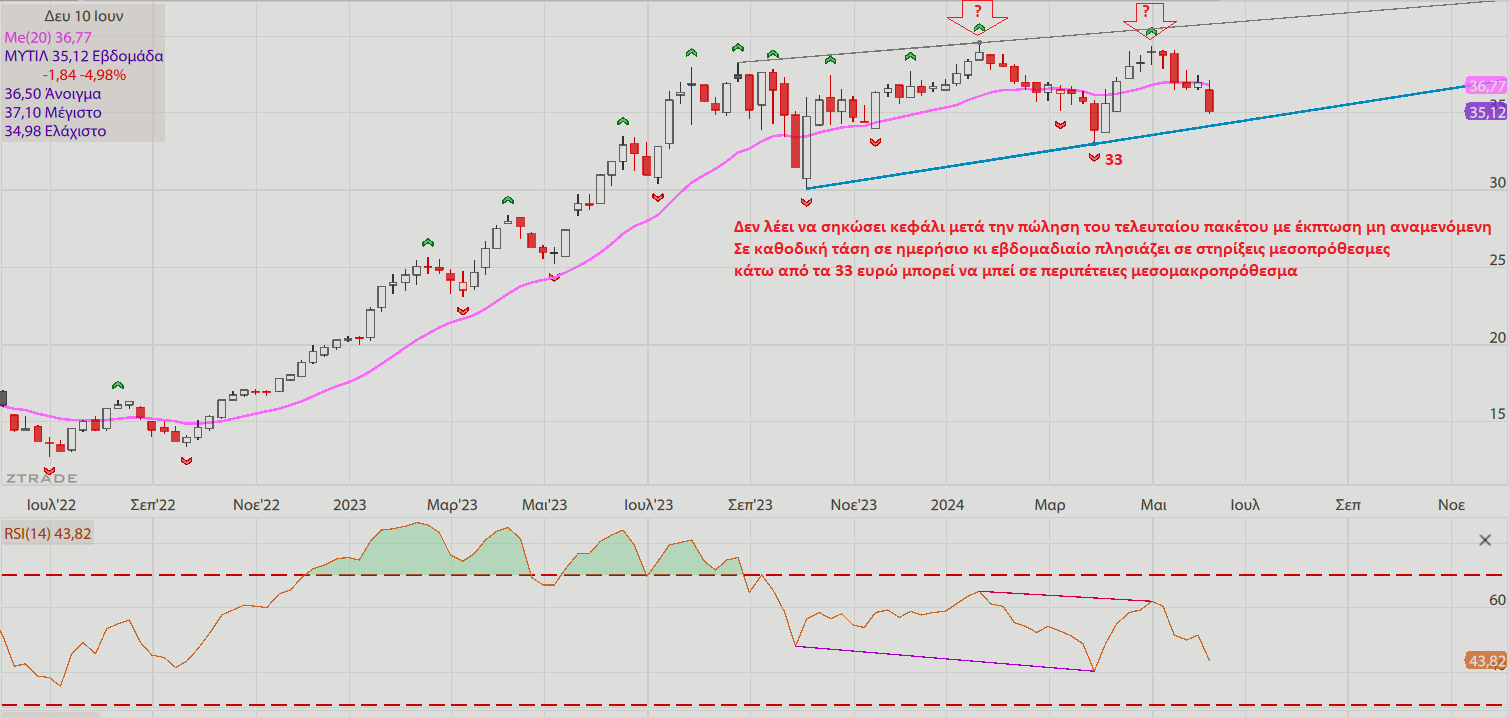Click the 2023 time axis label

click(x=350, y=505)
